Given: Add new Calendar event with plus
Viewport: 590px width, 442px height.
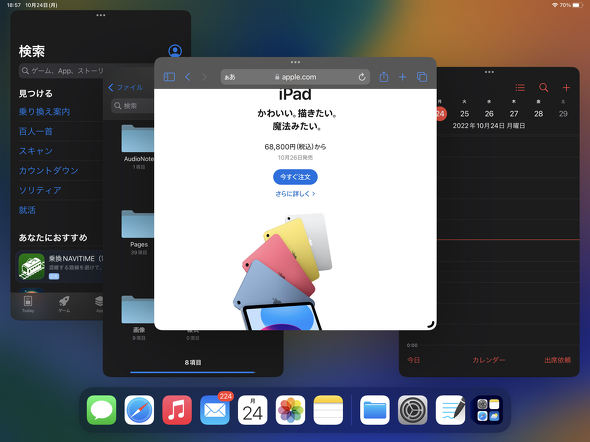Looking at the screenshot, I should click(x=566, y=88).
